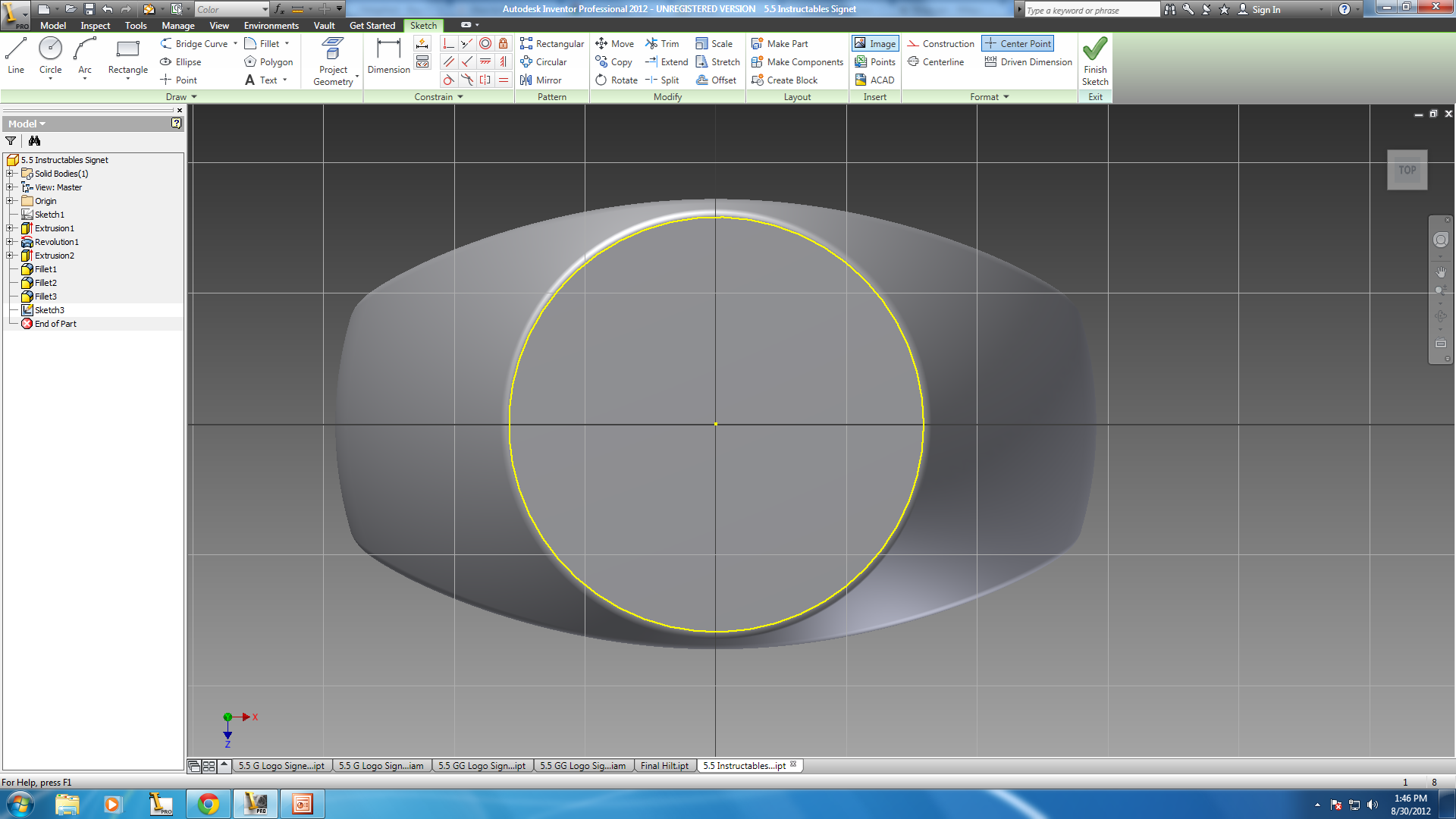Select the Circle sketch tool
This screenshot has width=1456, height=819.
coord(50,56)
